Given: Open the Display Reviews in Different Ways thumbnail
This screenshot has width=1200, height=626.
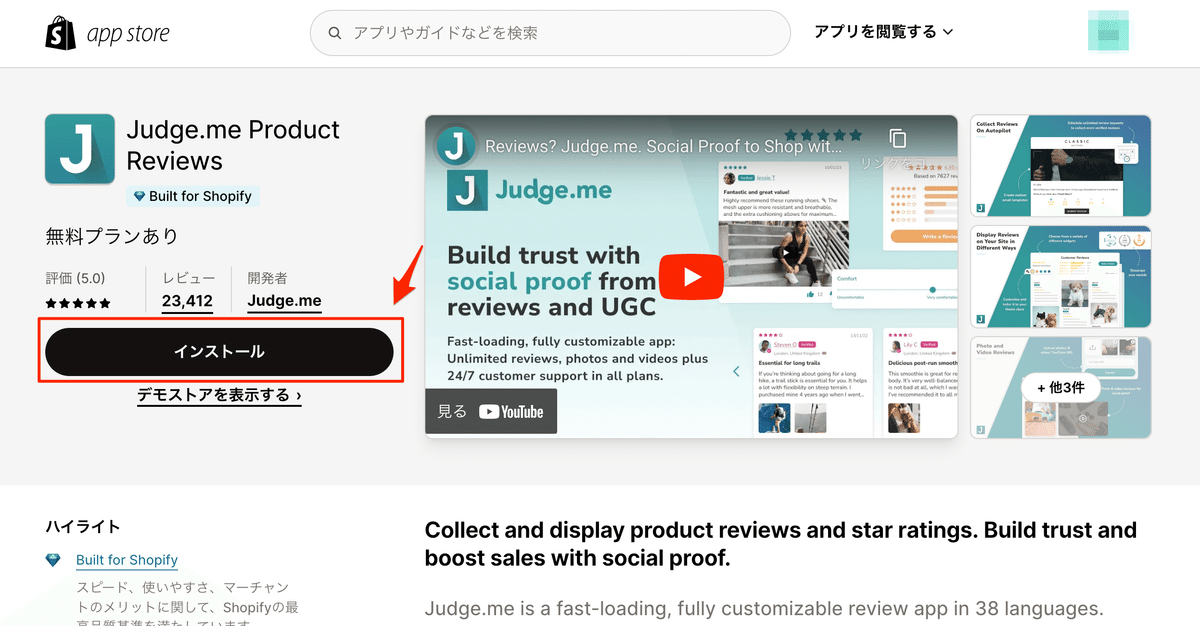Looking at the screenshot, I should tap(1061, 277).
